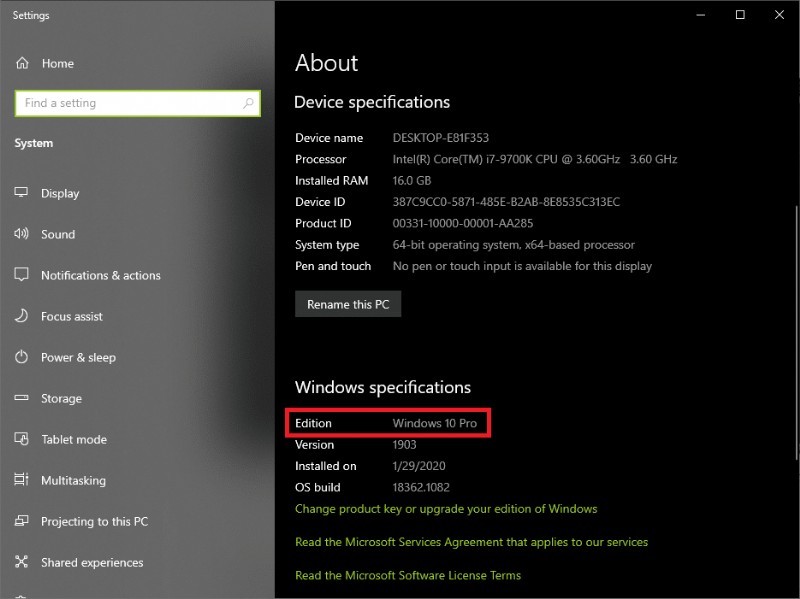Click the Display monitor icon

[x=21, y=193]
